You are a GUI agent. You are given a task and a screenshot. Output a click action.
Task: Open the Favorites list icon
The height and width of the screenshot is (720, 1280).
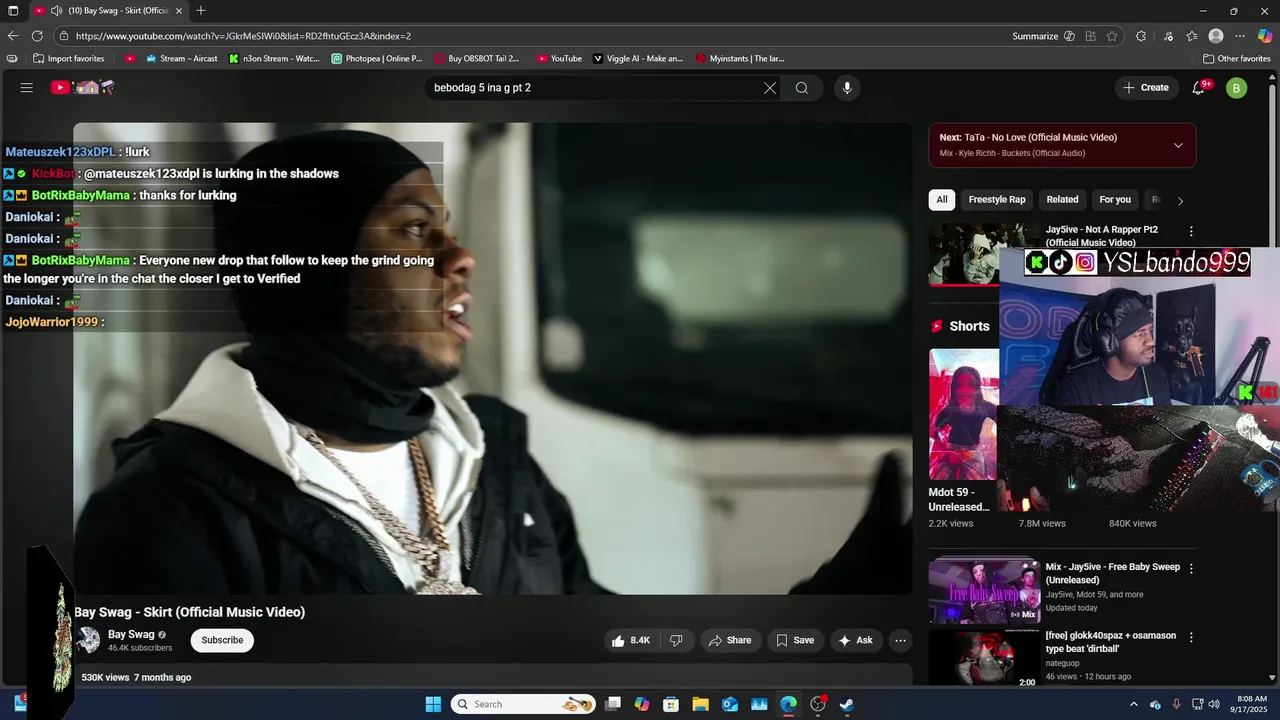(x=1192, y=36)
